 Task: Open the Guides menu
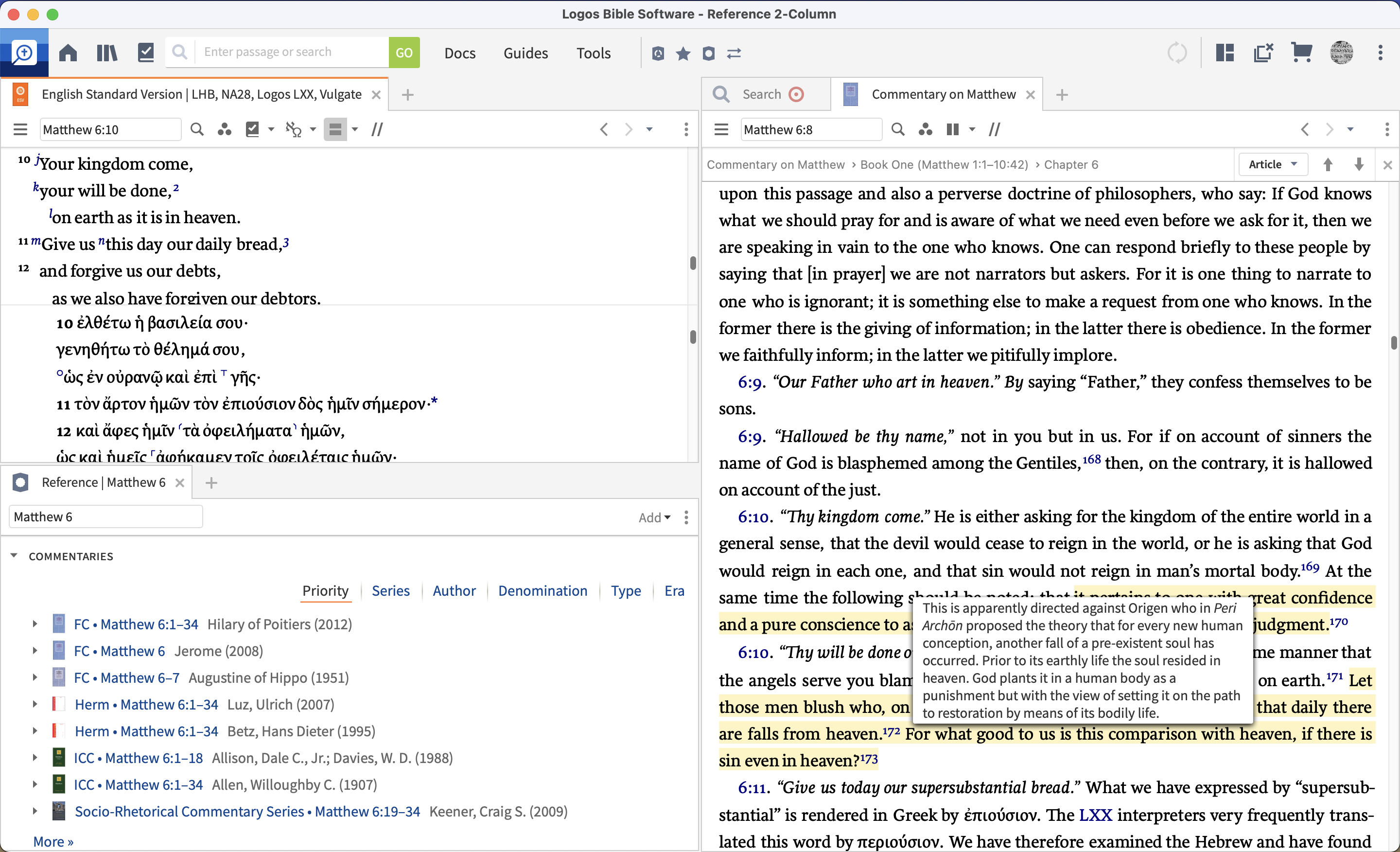[x=525, y=53]
